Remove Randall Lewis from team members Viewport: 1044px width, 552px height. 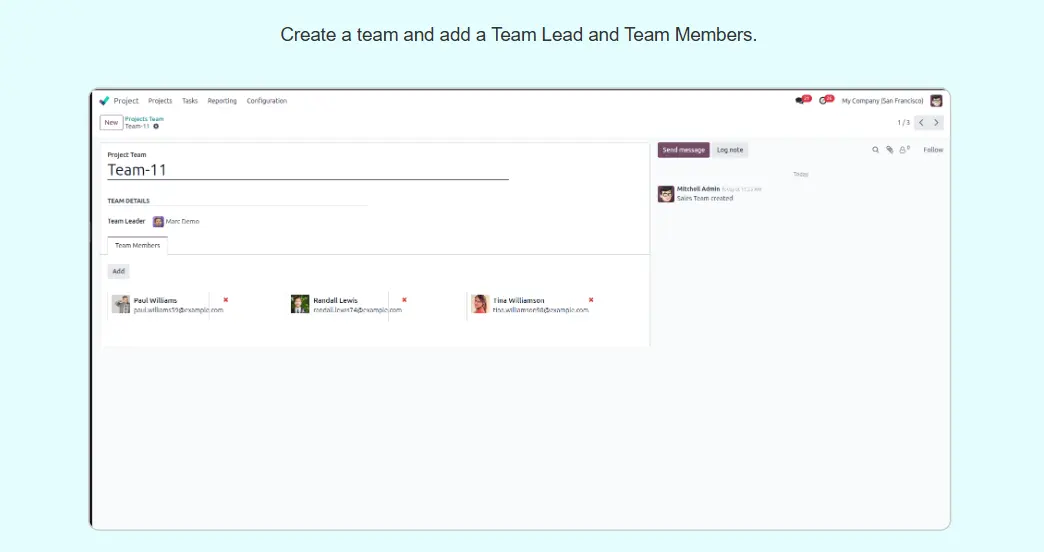[x=404, y=300]
